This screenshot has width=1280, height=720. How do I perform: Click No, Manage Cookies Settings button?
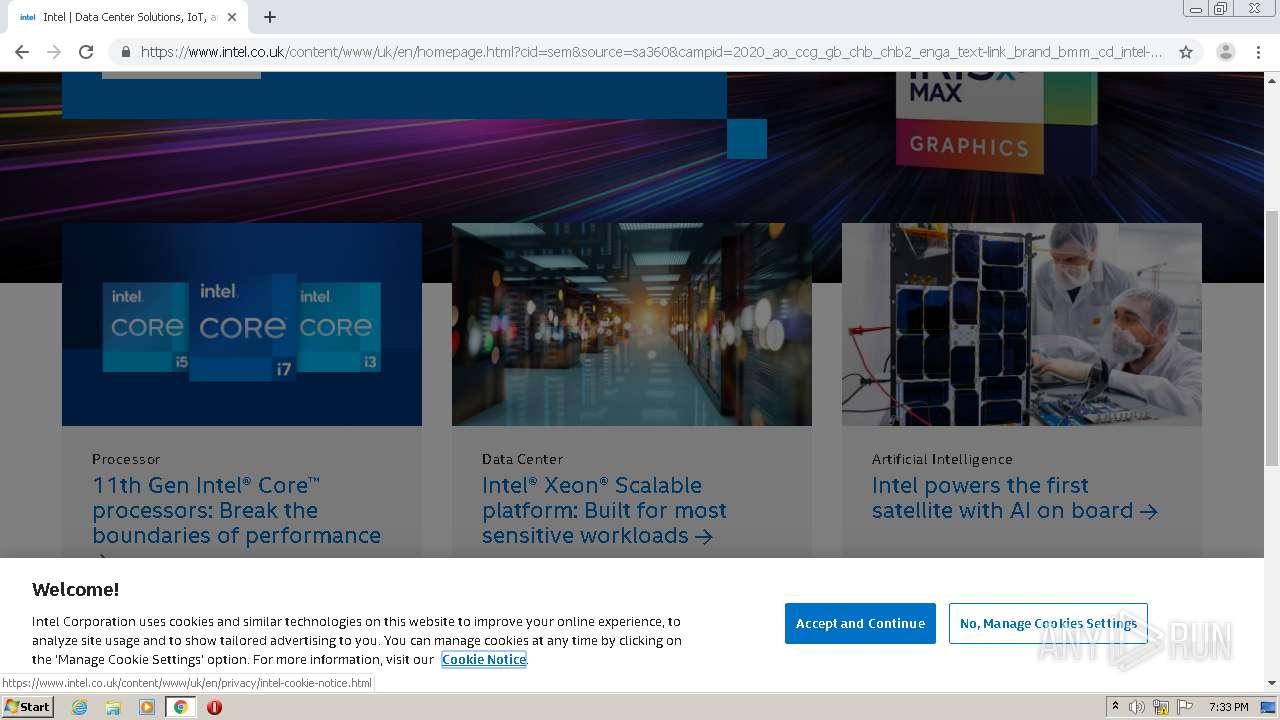[x=1048, y=623]
